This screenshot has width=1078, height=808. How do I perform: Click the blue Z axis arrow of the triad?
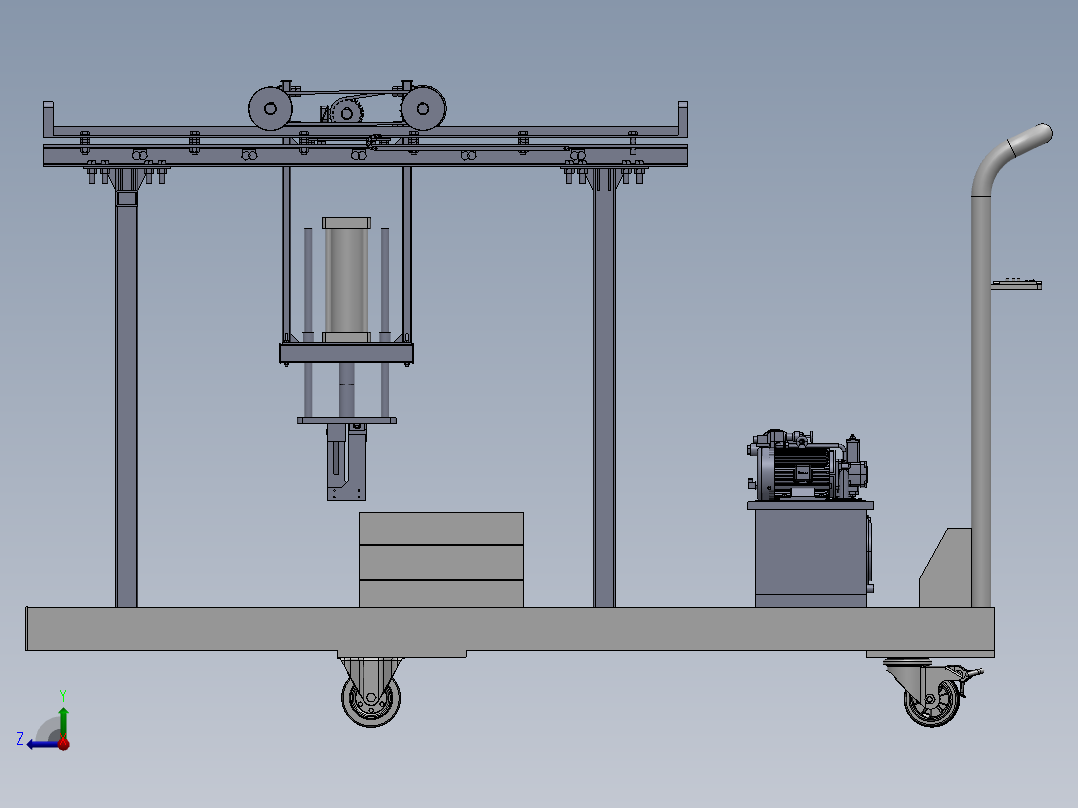point(41,744)
